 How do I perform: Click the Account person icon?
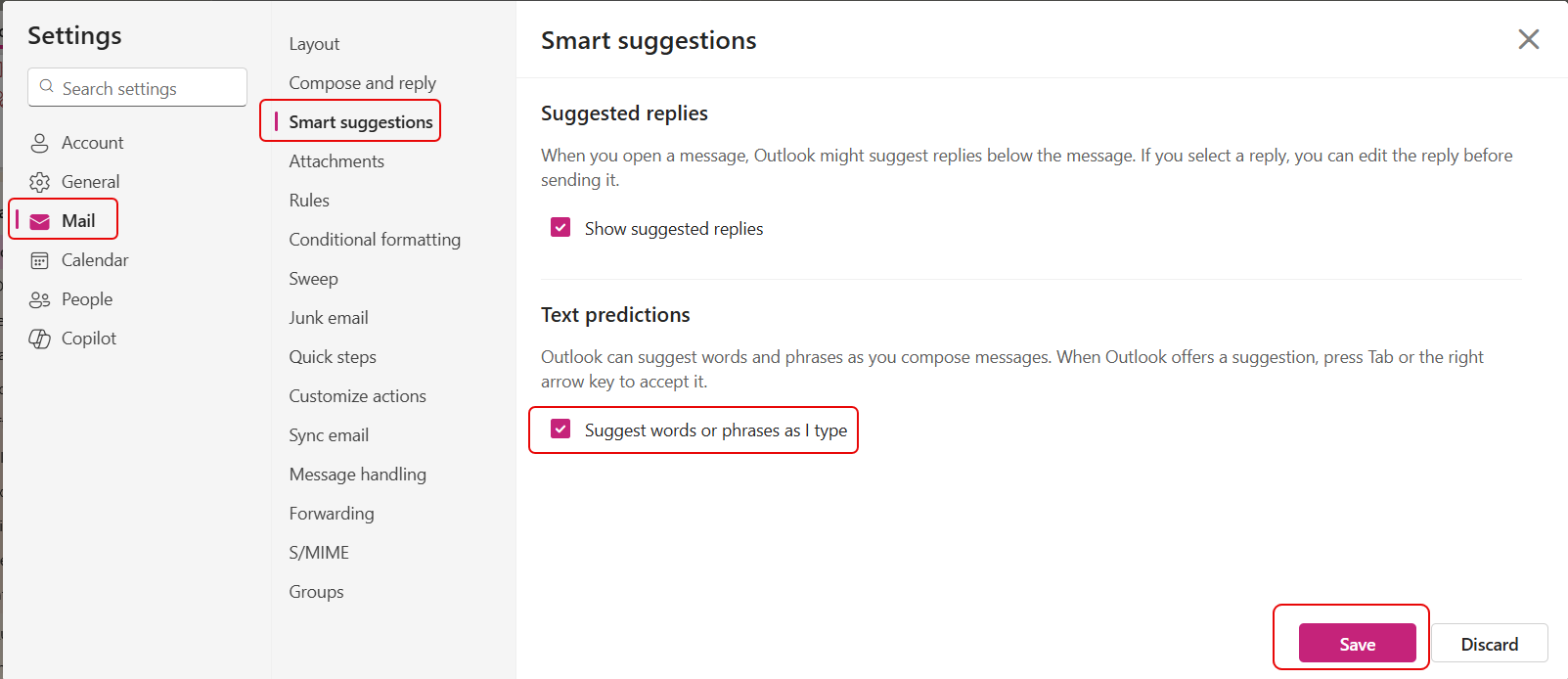click(x=39, y=143)
